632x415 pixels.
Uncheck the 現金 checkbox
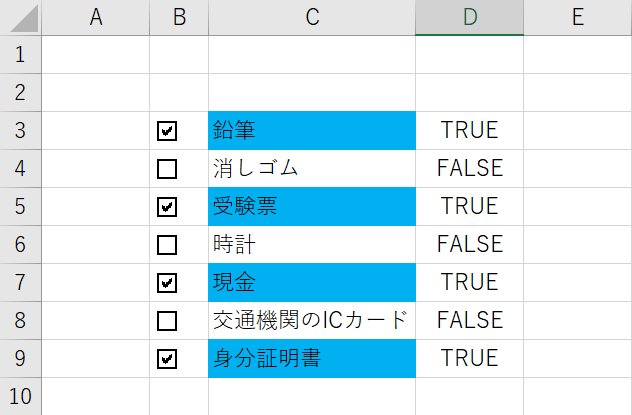tap(167, 283)
